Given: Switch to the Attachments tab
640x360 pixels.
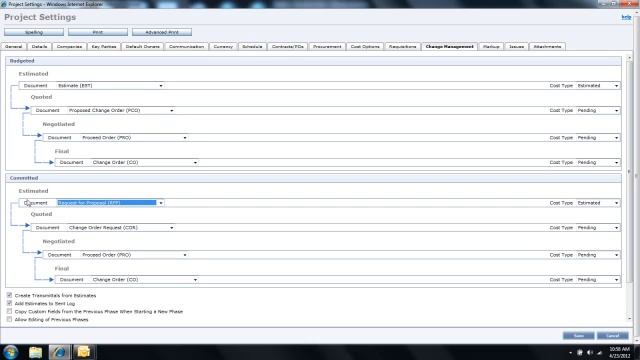Looking at the screenshot, I should point(547,47).
